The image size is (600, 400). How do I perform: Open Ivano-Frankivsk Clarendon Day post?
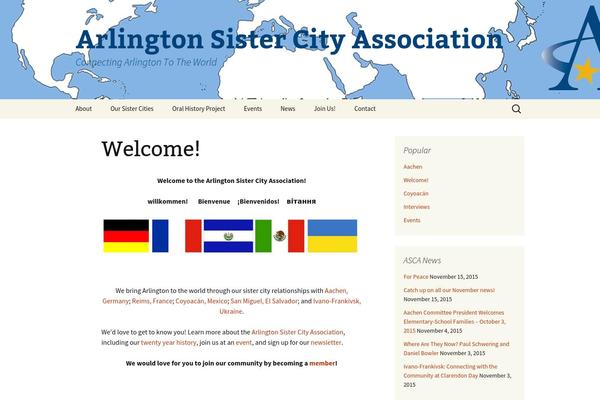pyautogui.click(x=450, y=371)
